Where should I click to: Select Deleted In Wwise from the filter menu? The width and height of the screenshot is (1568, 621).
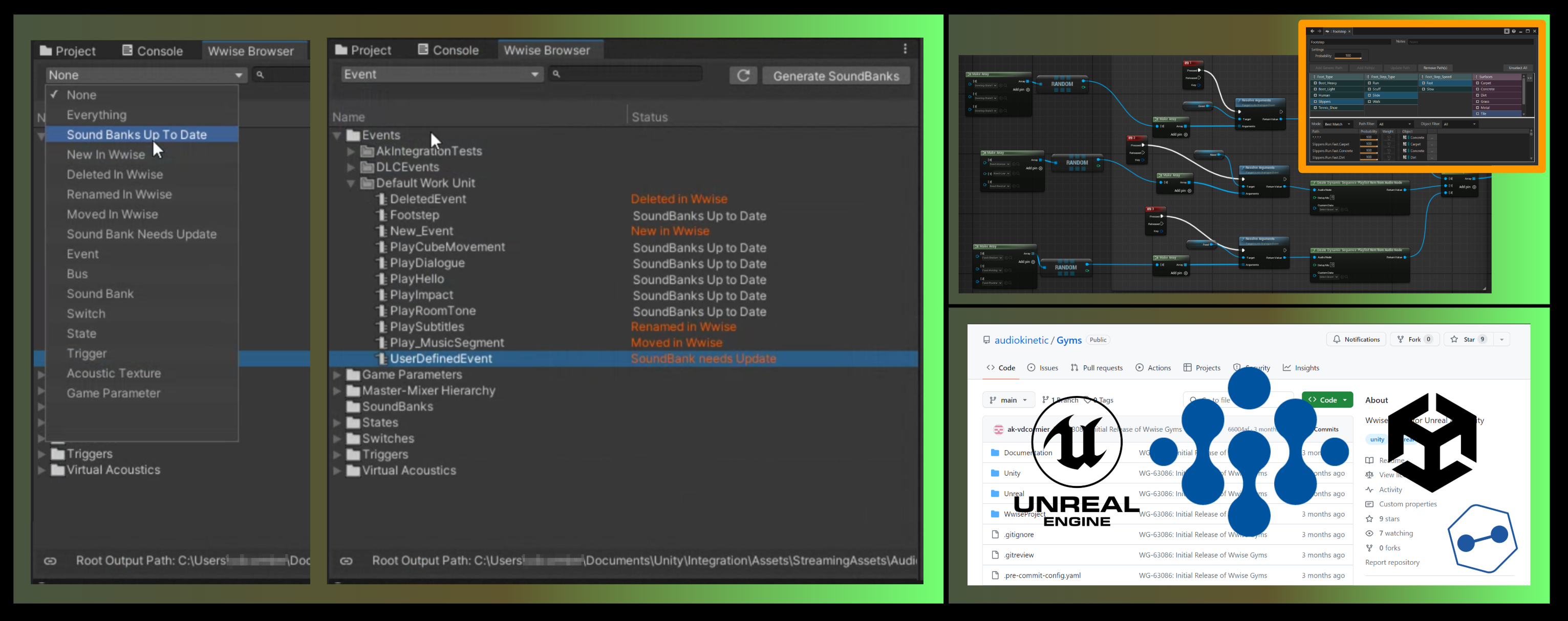click(x=115, y=174)
